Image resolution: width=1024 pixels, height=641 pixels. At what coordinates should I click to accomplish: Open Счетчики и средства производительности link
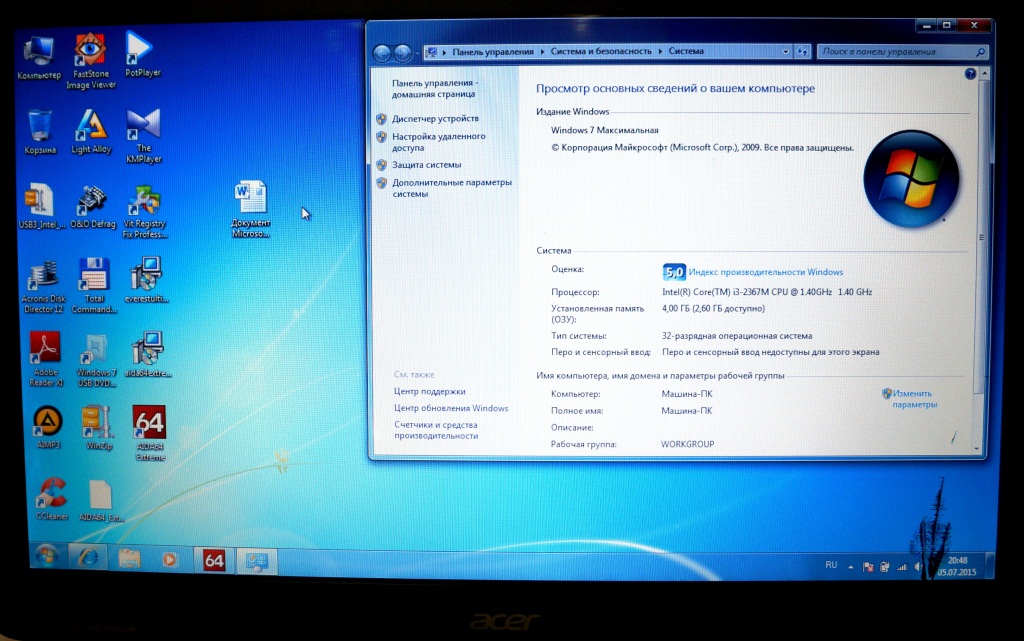(x=436, y=430)
